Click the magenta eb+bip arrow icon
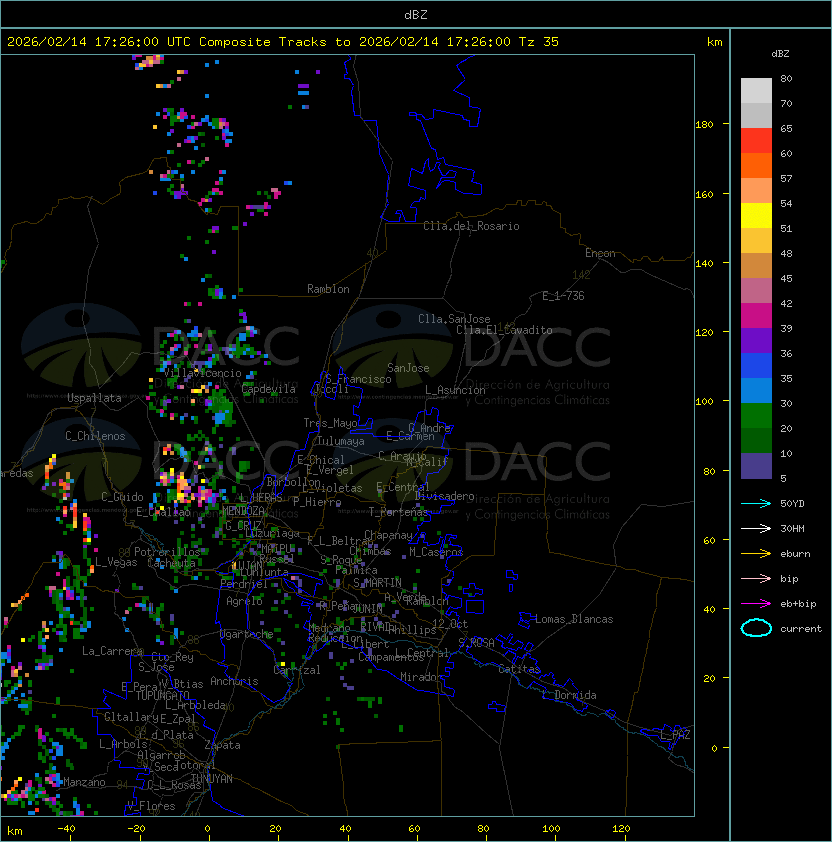This screenshot has height=842, width=832. 756,604
